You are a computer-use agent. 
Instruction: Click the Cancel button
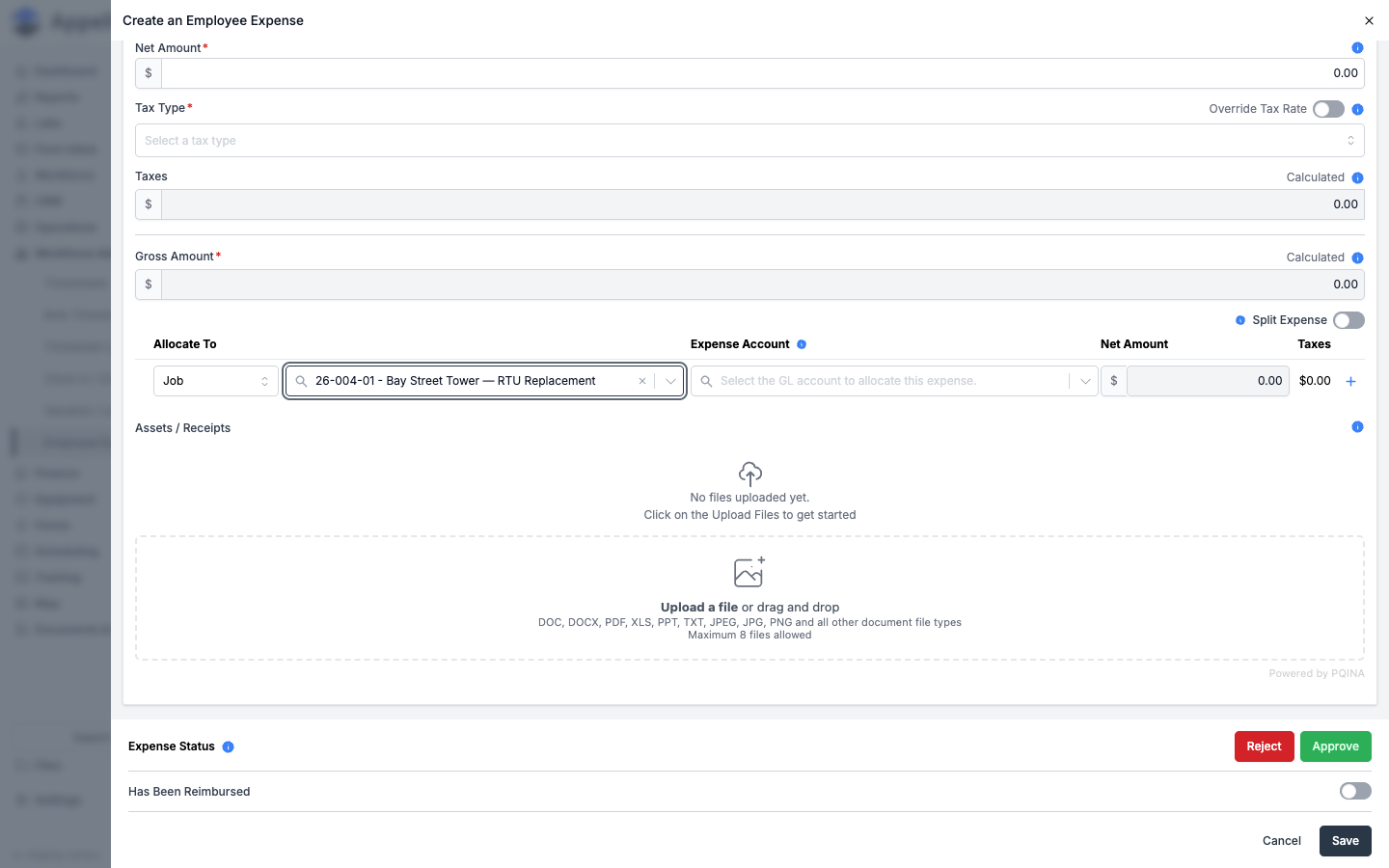1282,841
